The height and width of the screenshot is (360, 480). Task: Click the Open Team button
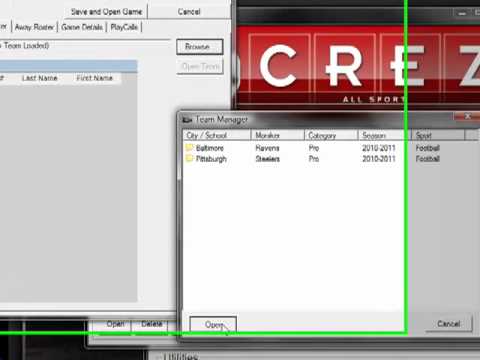coord(200,67)
